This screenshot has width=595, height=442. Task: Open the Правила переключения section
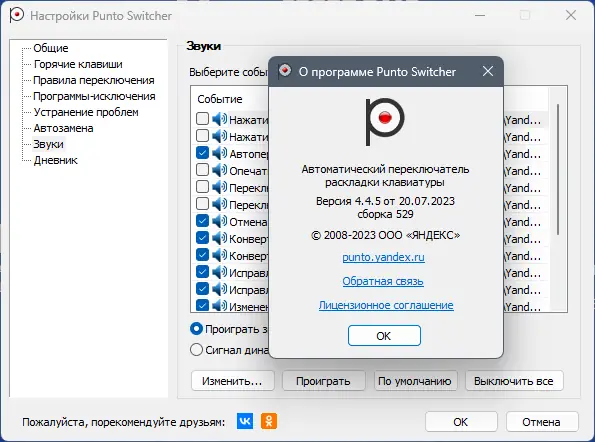[x=94, y=80]
